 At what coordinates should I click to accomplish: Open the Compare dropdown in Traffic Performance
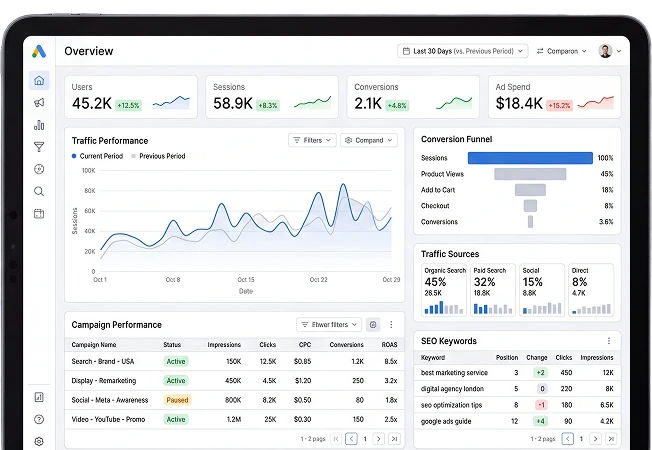pyautogui.click(x=369, y=140)
